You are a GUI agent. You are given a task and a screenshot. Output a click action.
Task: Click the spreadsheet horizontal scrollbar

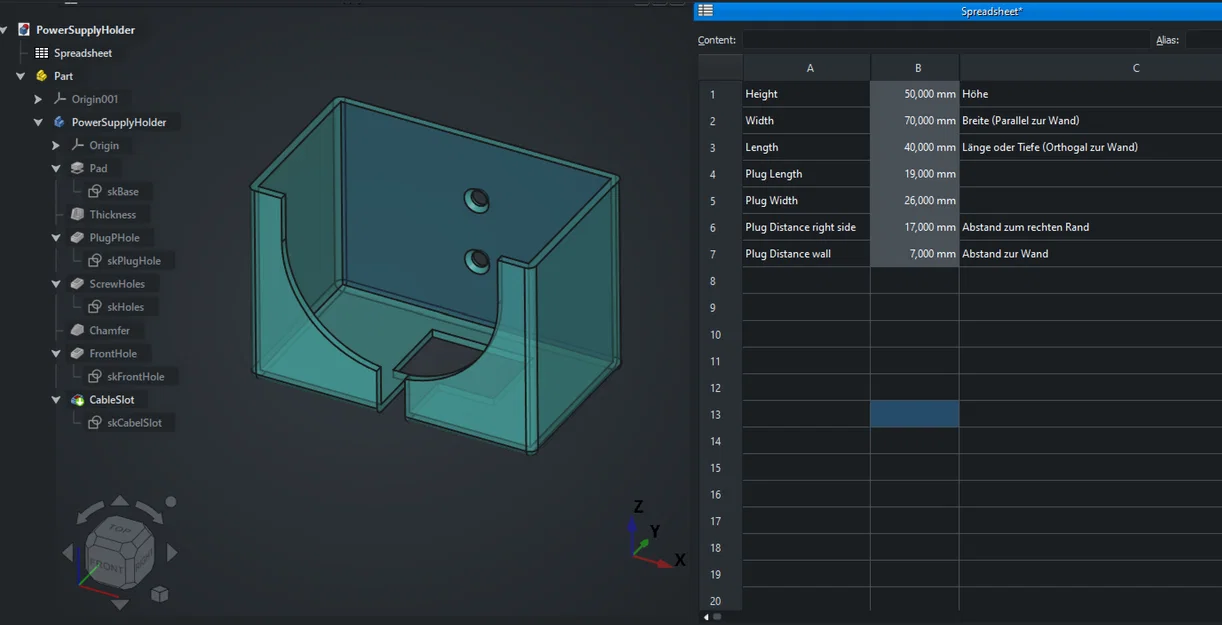click(715, 617)
